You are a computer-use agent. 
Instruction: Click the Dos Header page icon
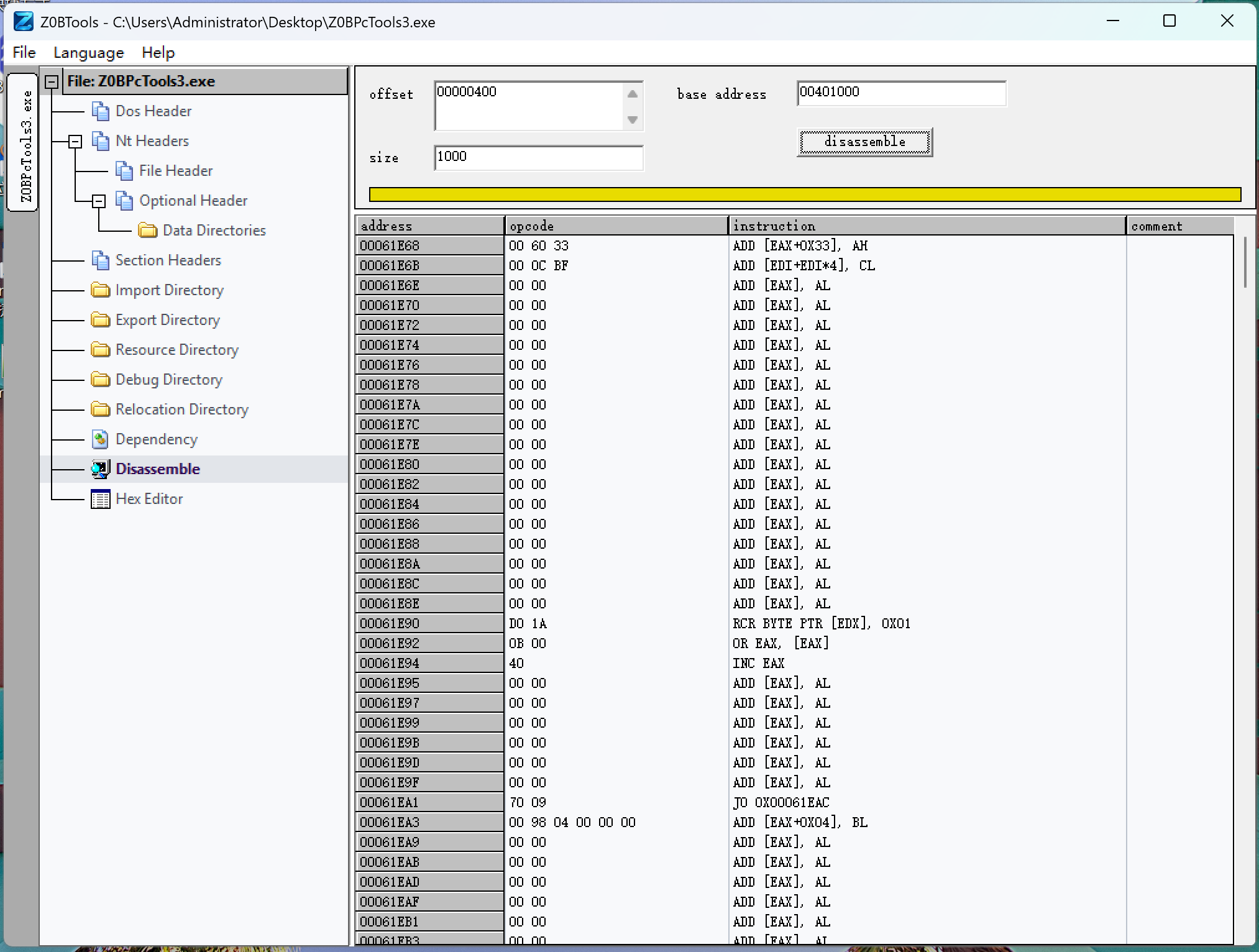[101, 111]
